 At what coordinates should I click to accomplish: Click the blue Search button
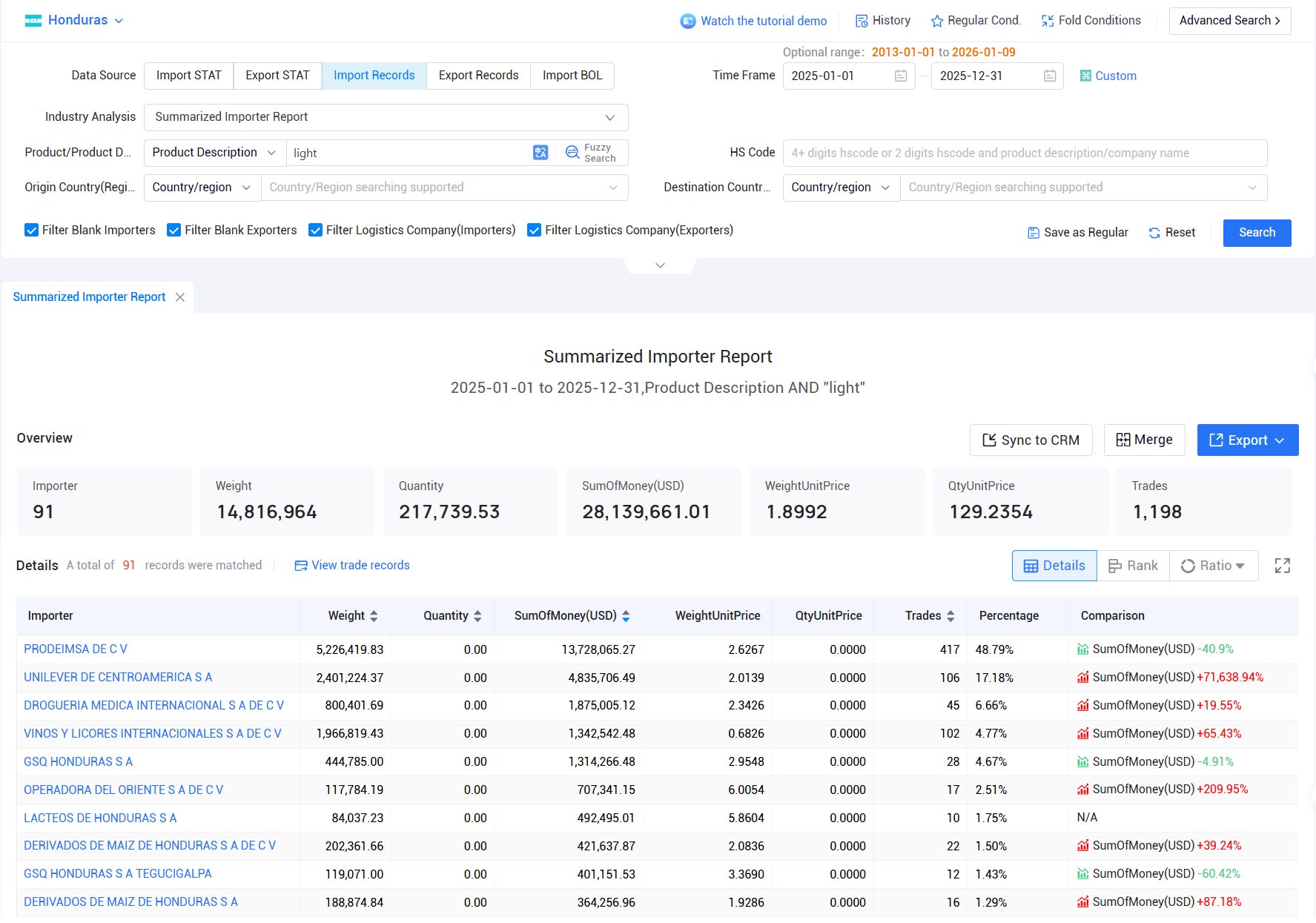pos(1257,233)
